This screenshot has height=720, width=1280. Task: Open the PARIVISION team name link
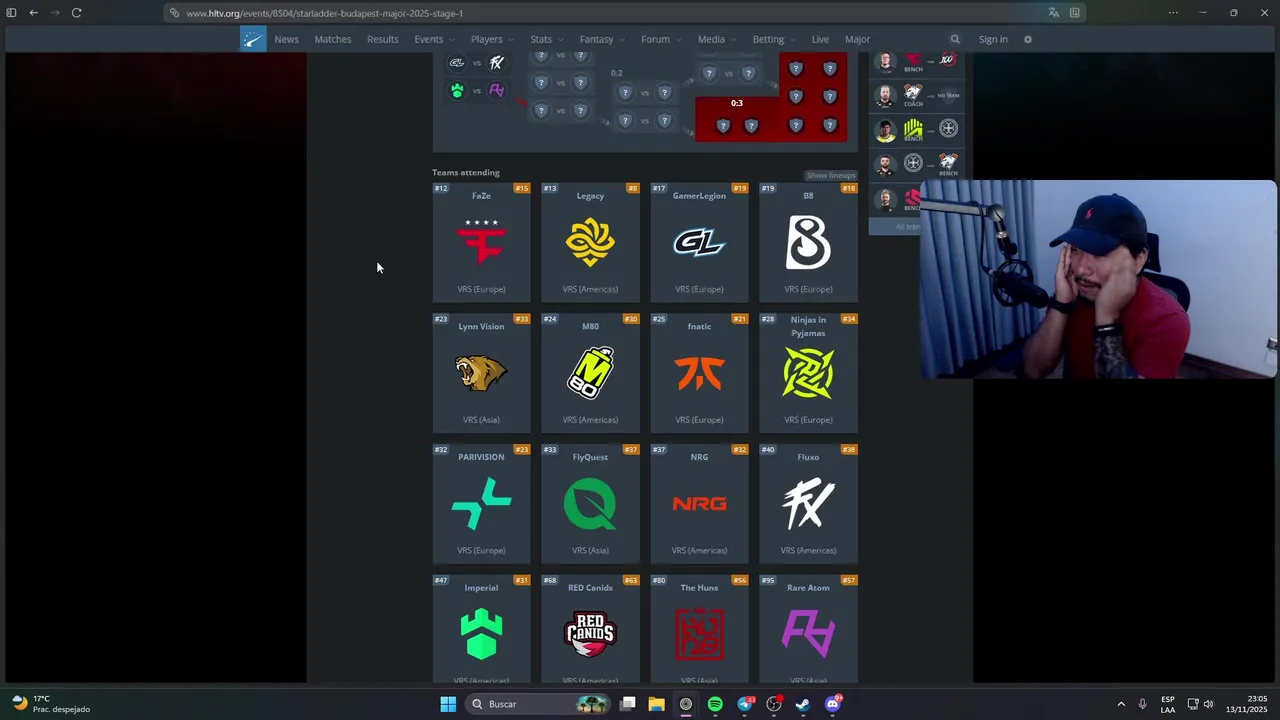(x=481, y=457)
